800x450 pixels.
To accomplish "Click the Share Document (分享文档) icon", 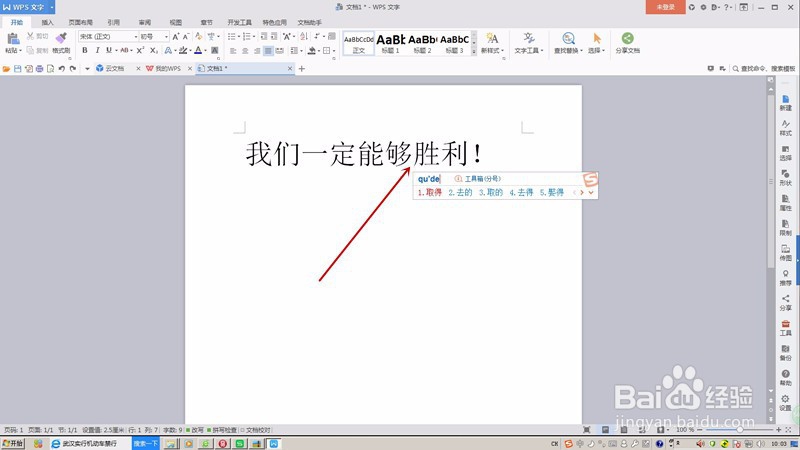I will tap(628, 38).
